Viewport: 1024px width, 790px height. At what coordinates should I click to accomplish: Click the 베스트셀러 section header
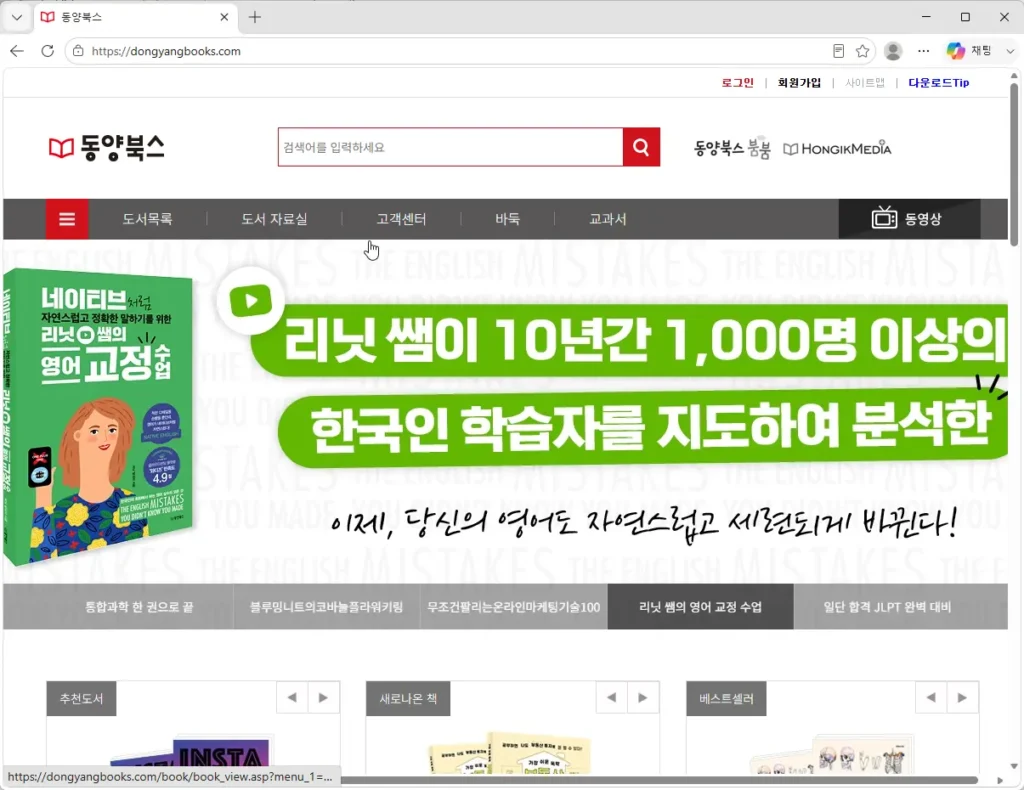pyautogui.click(x=726, y=699)
